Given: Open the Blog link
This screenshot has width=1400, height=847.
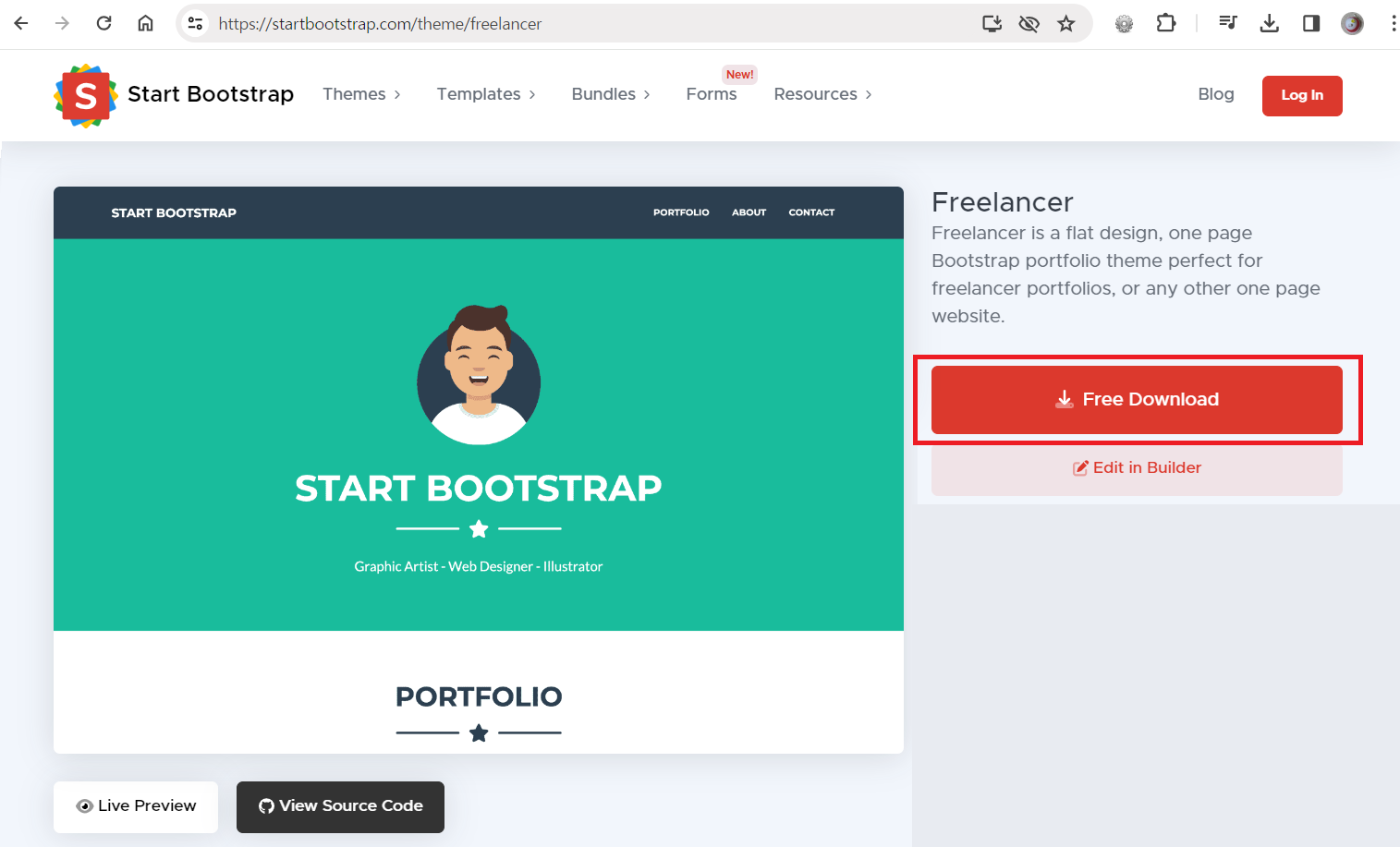Looking at the screenshot, I should (1216, 94).
